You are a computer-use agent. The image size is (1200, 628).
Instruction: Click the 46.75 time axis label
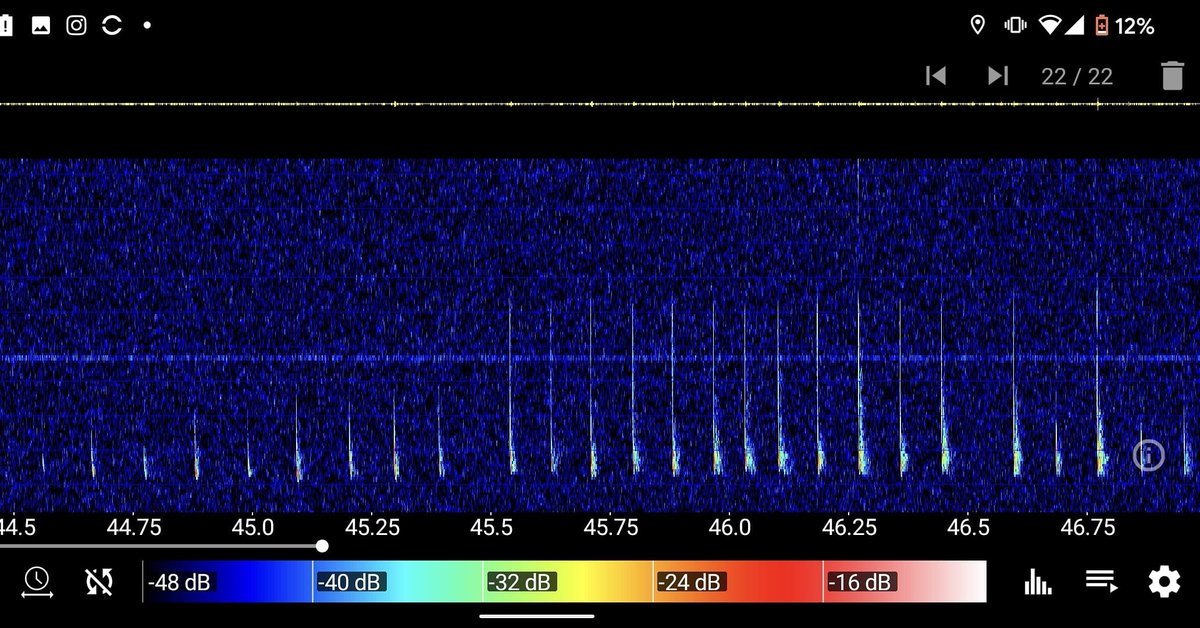point(1087,526)
